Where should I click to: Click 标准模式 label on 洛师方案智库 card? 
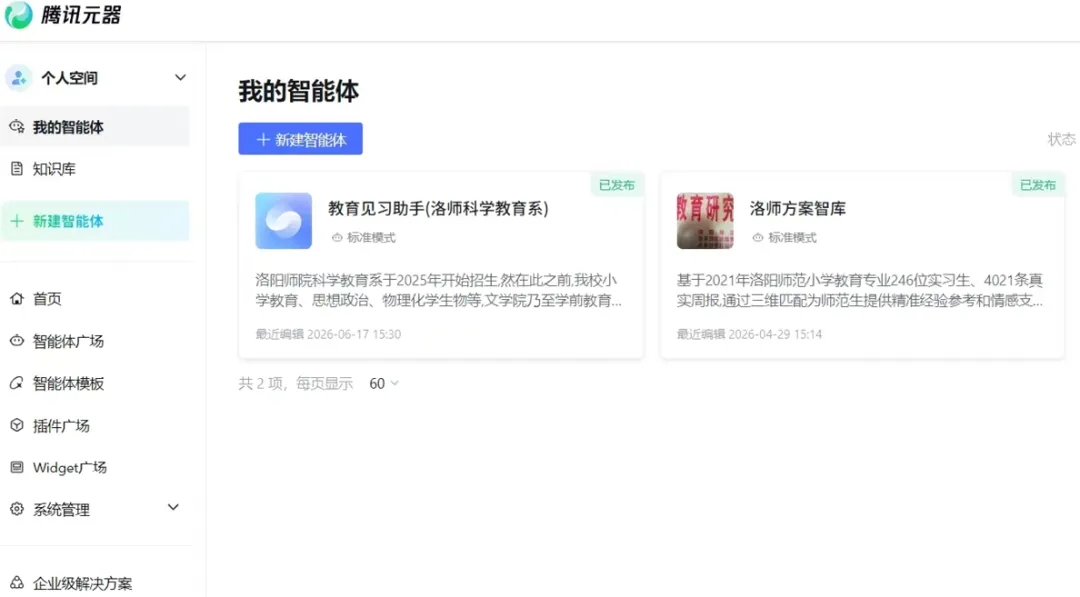coord(792,238)
